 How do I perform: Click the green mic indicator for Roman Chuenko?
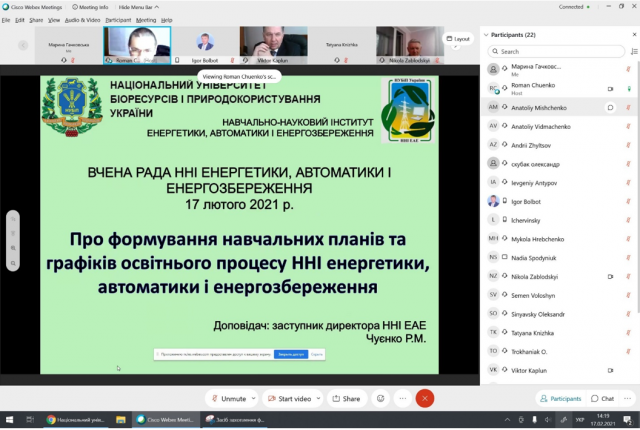(629, 89)
